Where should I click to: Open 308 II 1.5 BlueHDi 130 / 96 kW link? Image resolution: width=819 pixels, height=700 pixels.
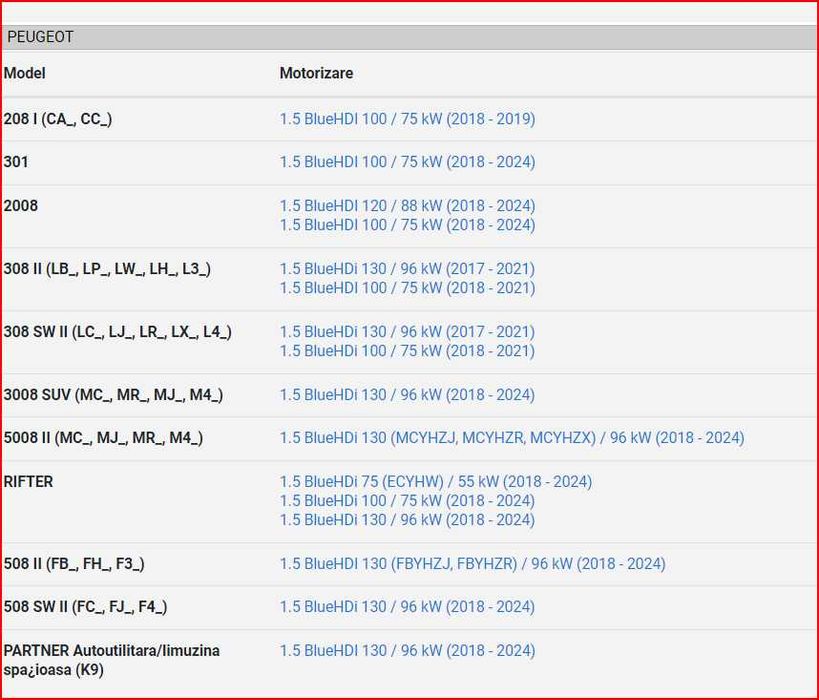(x=407, y=269)
